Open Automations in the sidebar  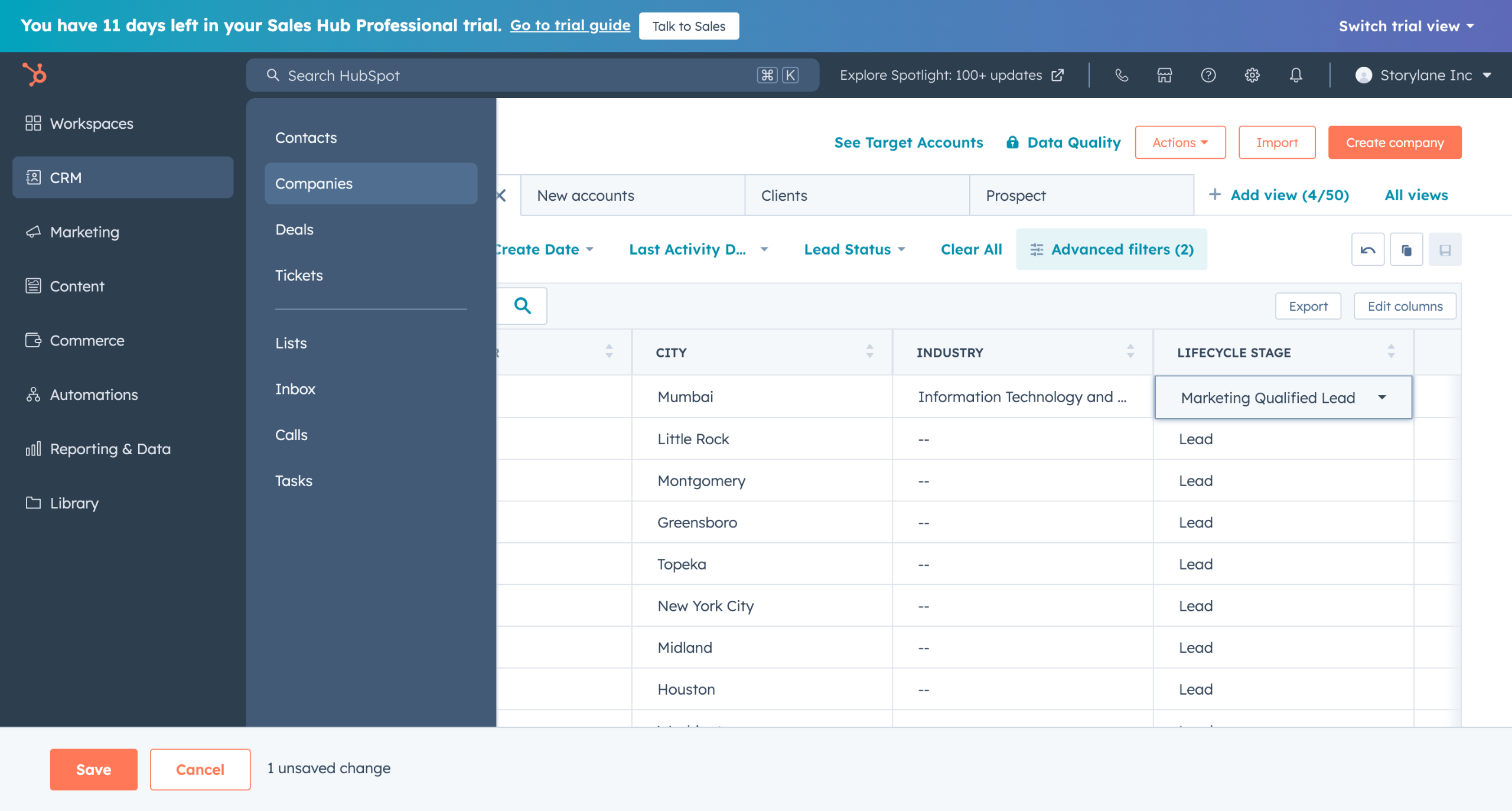coord(123,395)
